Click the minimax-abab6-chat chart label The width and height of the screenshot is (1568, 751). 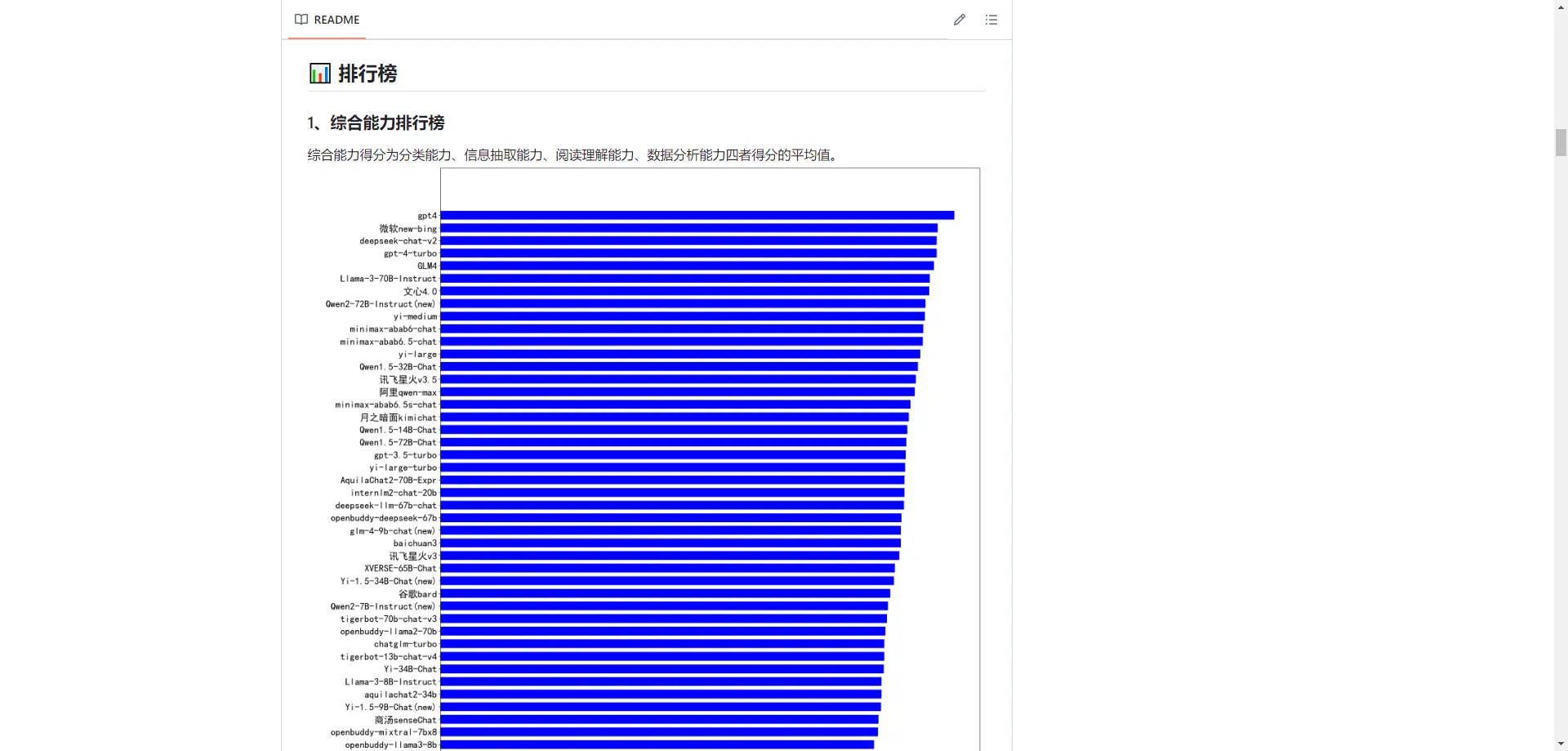393,329
